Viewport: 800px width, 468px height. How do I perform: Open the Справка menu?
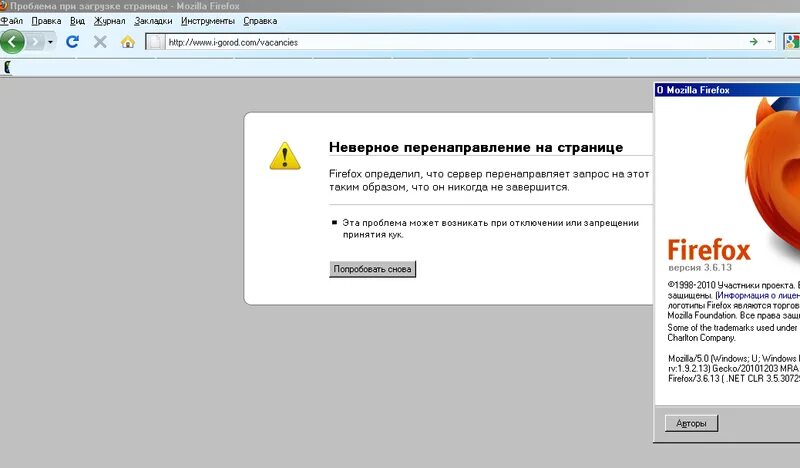pos(260,21)
